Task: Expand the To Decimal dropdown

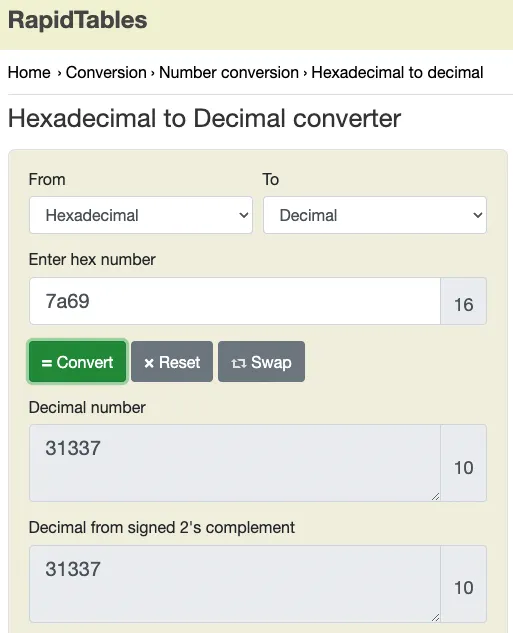Action: [x=375, y=215]
